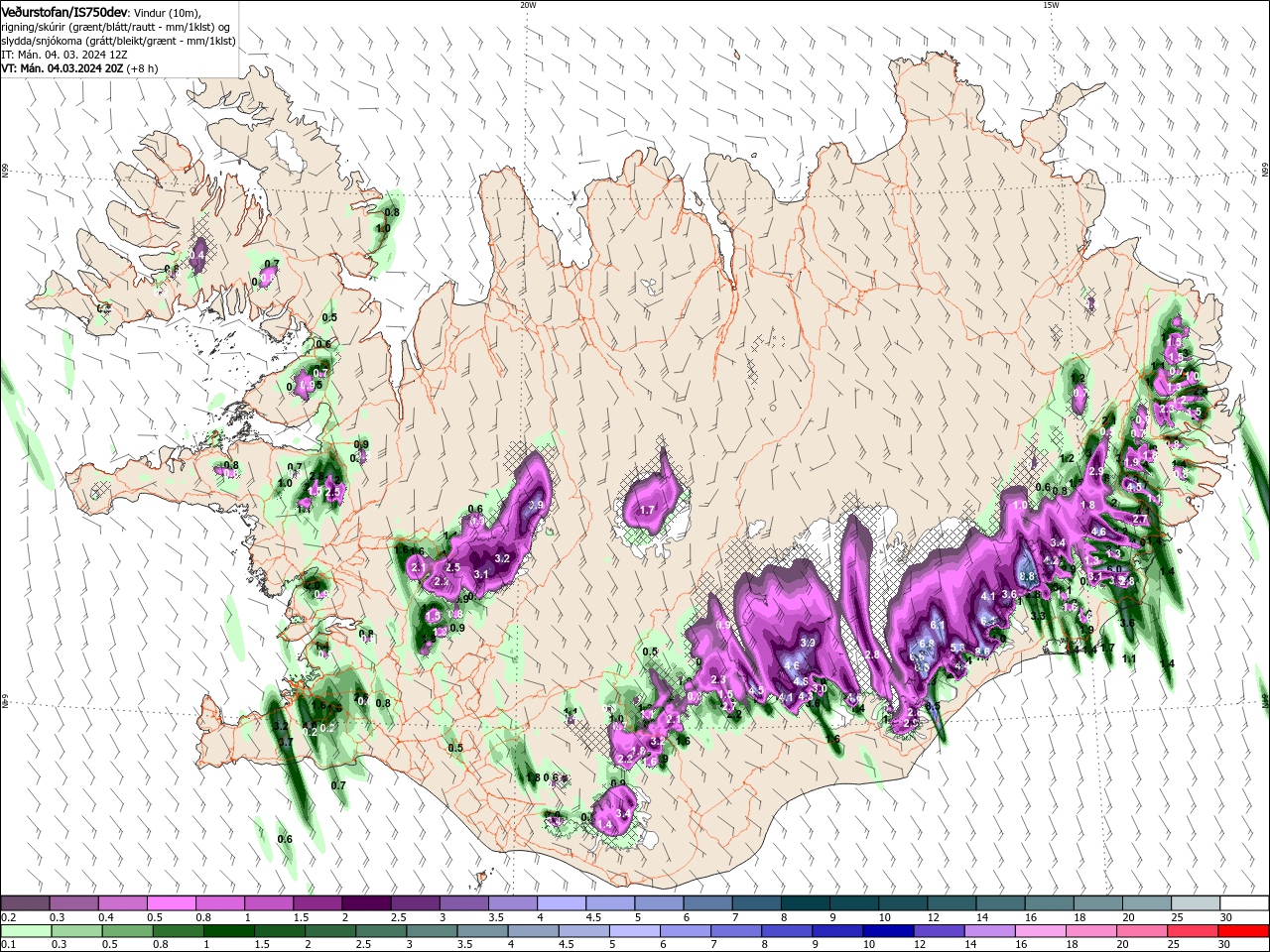Click the 'Vindur (10m)' text in the header

(168, 12)
